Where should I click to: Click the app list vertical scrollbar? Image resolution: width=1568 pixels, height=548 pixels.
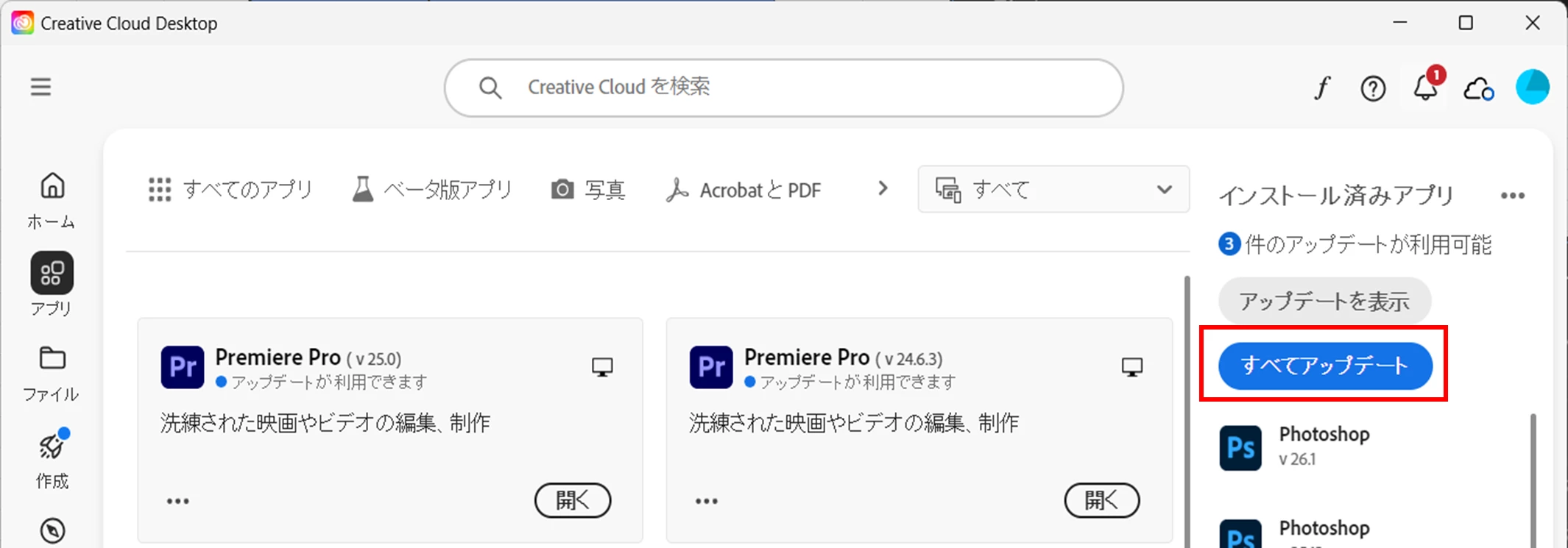click(x=1187, y=412)
